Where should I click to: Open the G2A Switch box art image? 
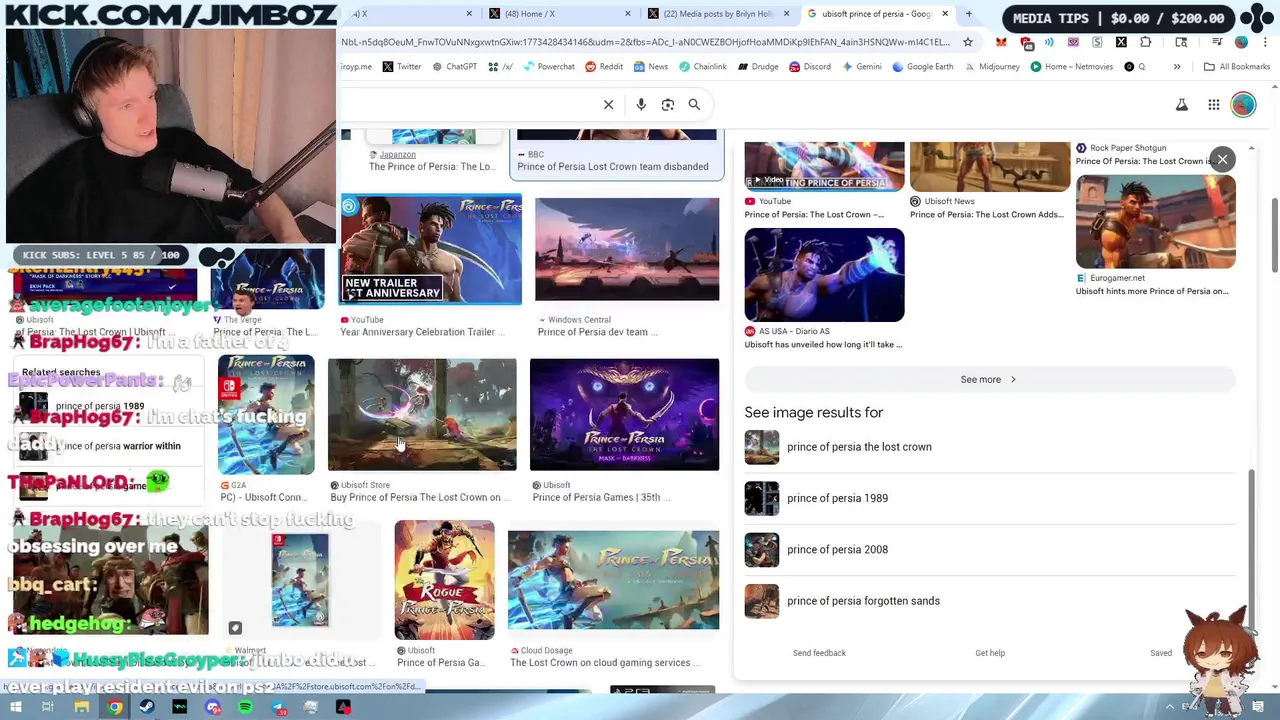click(266, 414)
